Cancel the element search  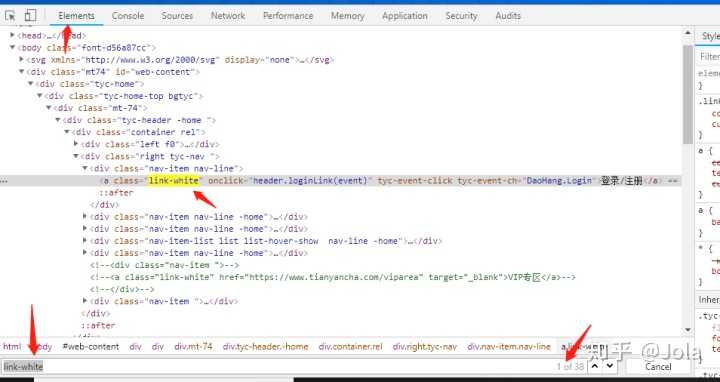point(658,366)
